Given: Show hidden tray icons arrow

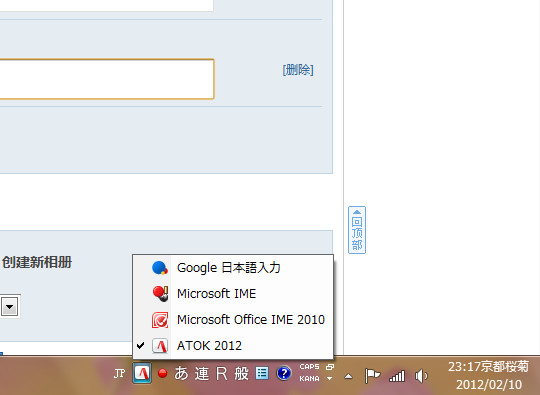Looking at the screenshot, I should pyautogui.click(x=349, y=376).
